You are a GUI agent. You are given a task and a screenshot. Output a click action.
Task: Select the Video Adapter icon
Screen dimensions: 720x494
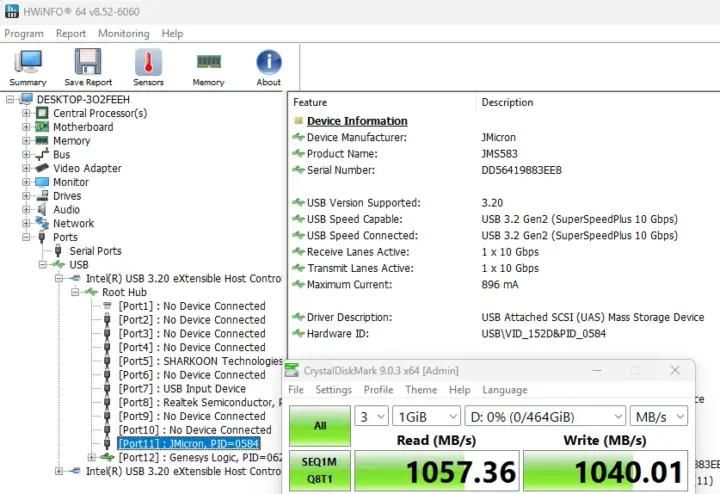(x=42, y=168)
